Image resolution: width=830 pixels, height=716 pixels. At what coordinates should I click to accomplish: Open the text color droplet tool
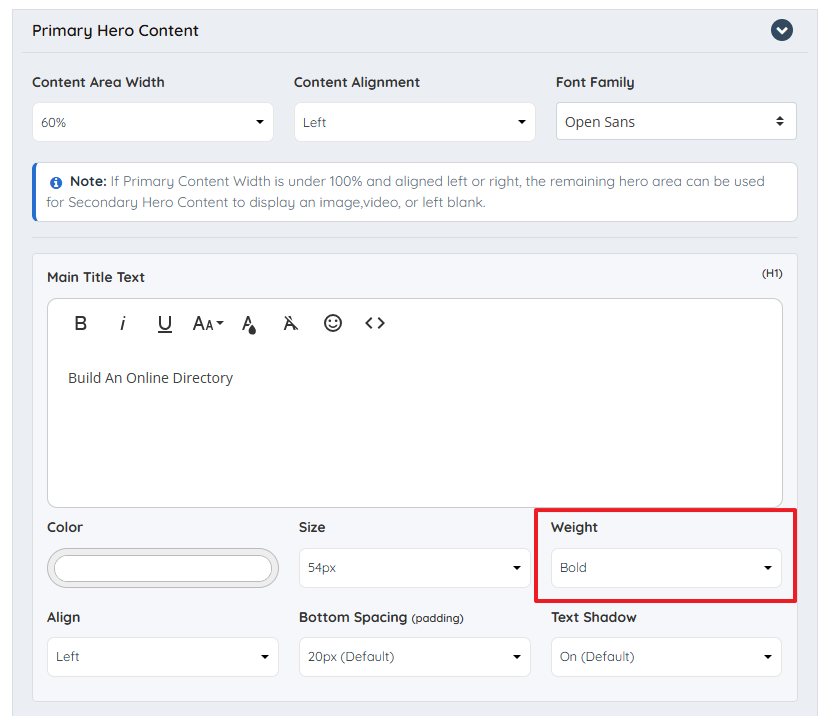pyautogui.click(x=249, y=324)
